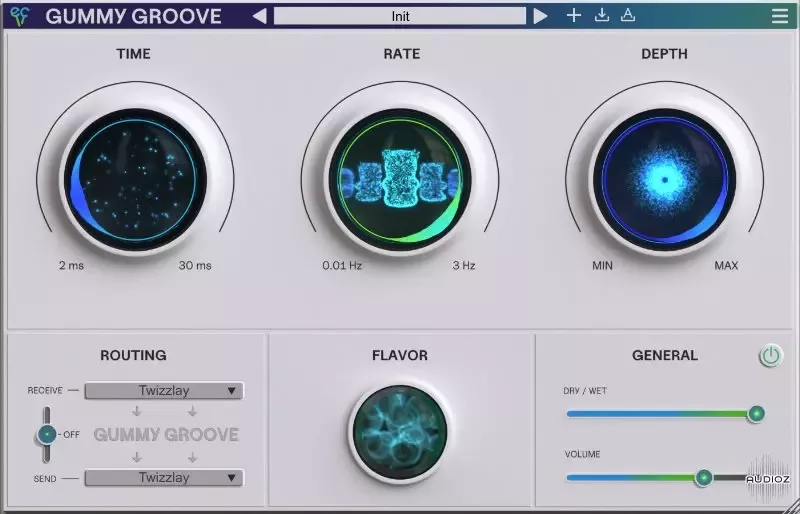Click the ROUTING section heading
This screenshot has width=800, height=514.
[133, 355]
